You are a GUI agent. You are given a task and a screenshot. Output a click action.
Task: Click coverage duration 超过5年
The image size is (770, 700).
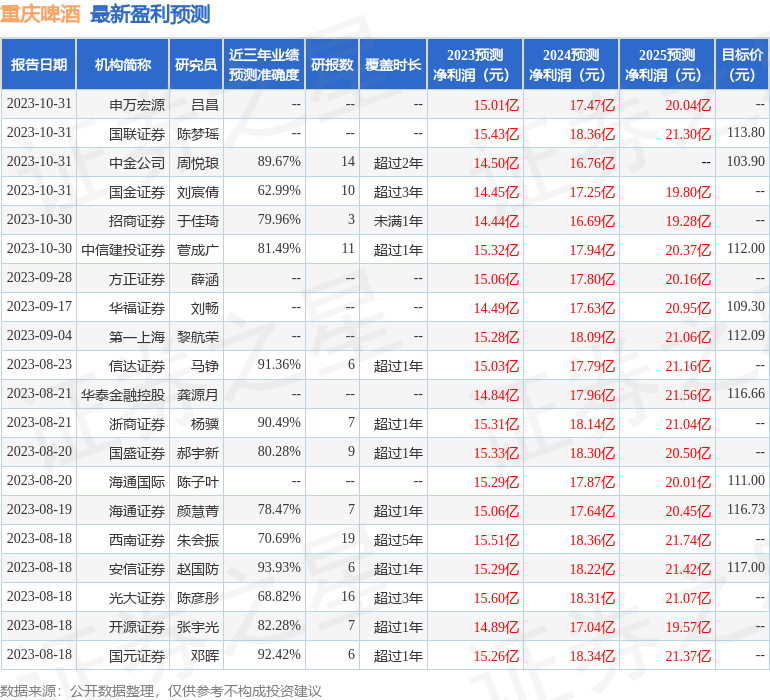pos(398,540)
